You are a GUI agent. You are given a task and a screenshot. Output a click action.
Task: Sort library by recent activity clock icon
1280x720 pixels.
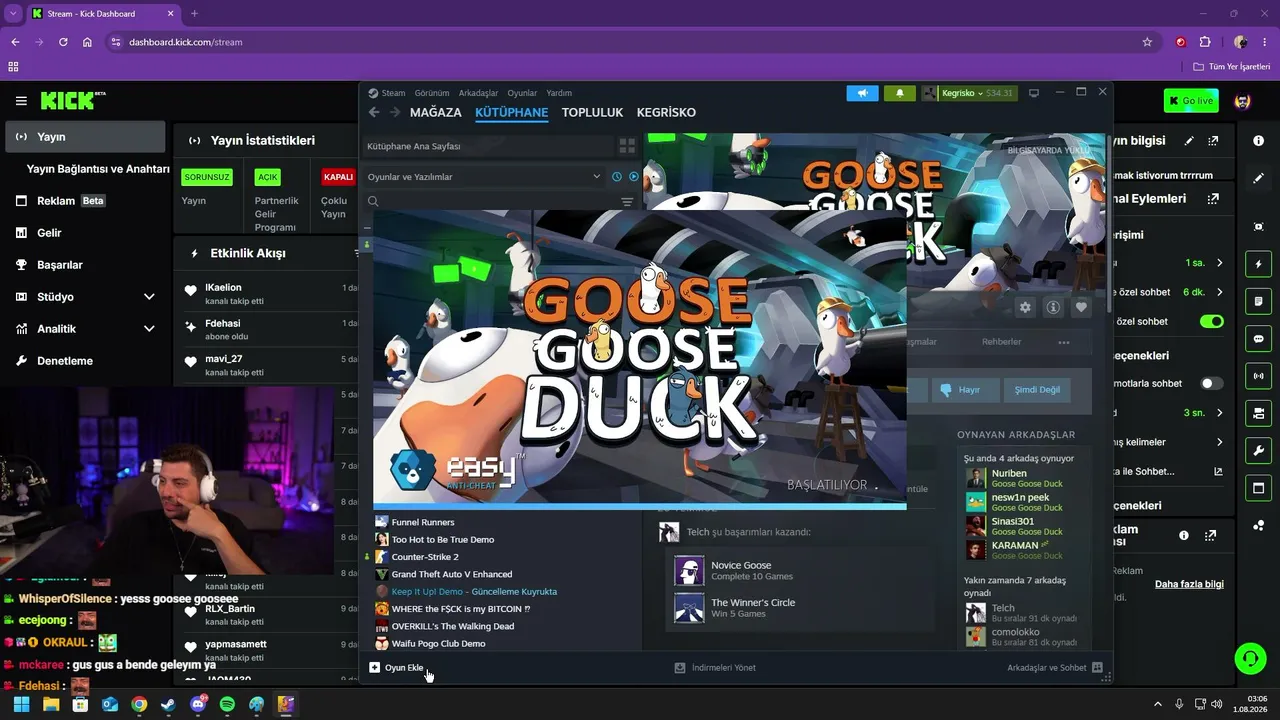[617, 177]
